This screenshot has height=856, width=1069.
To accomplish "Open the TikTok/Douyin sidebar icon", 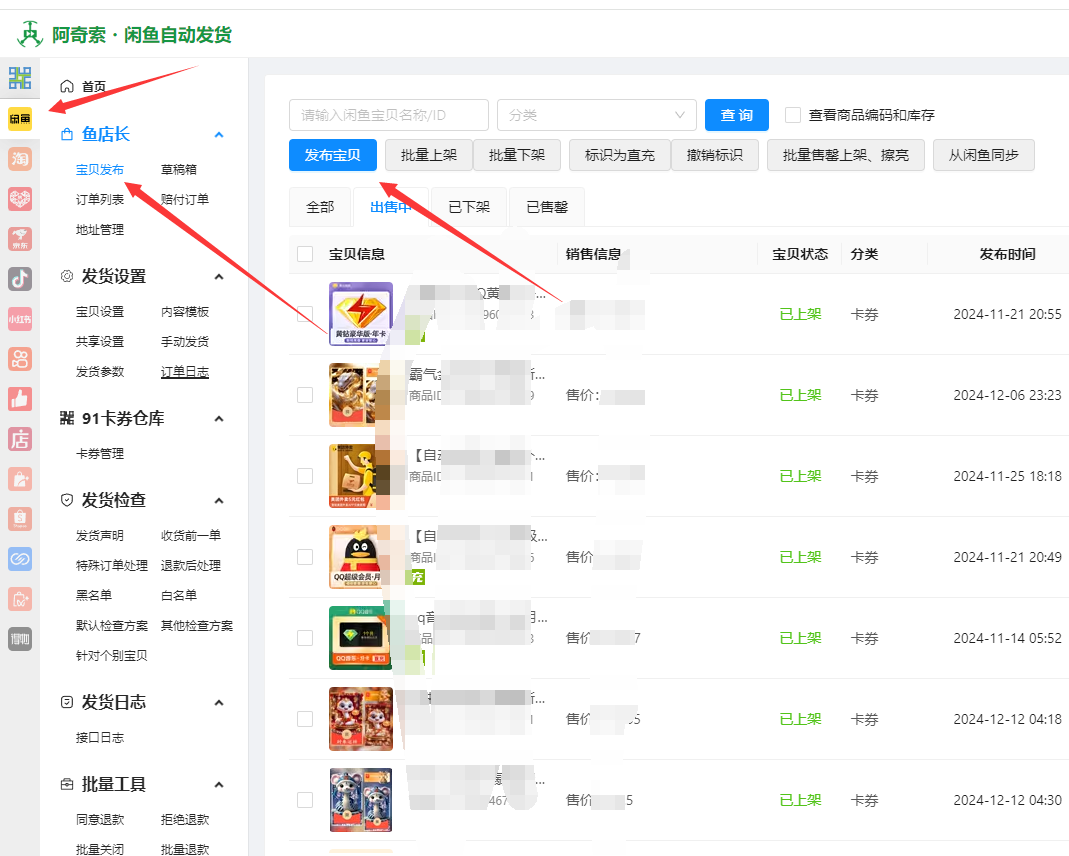I will 20,279.
